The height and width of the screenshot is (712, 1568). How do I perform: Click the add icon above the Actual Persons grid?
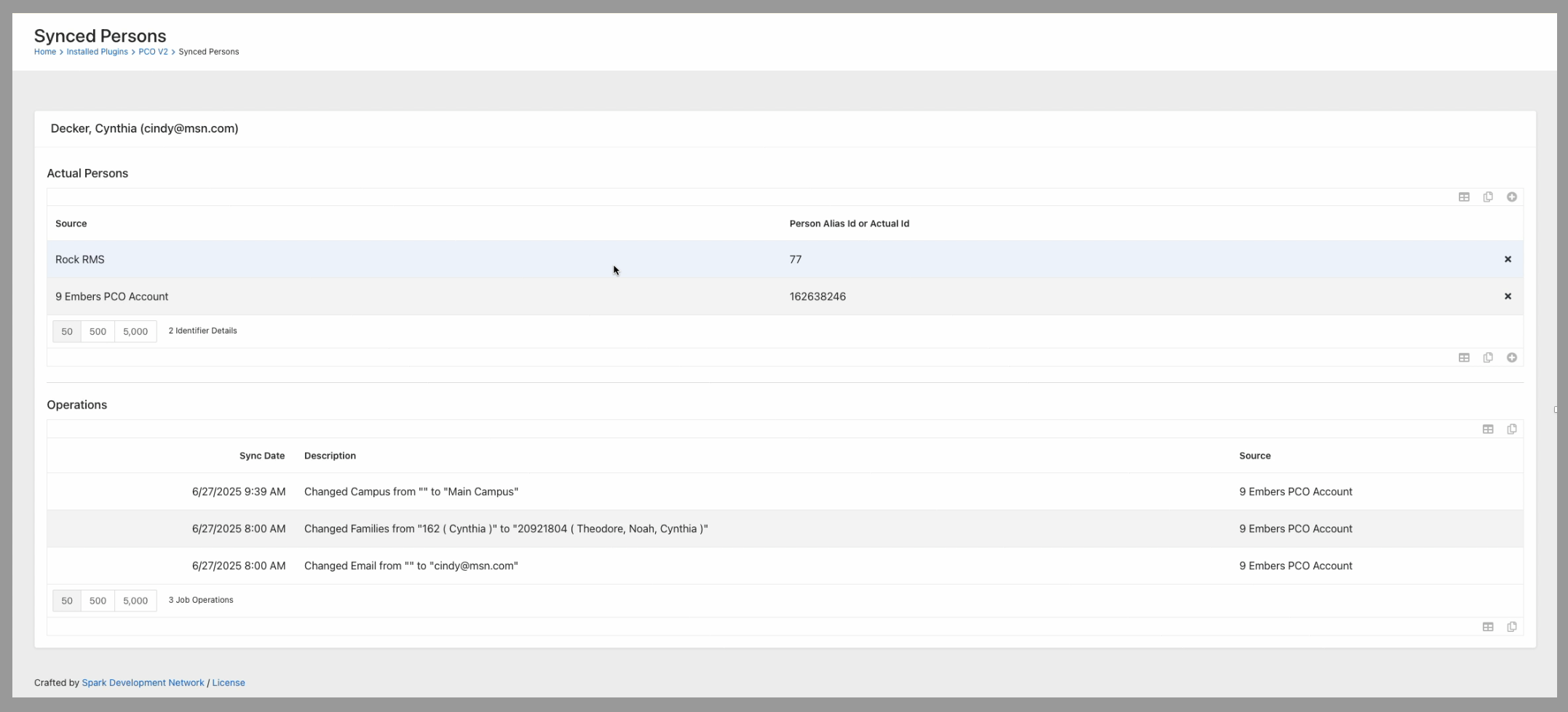pos(1511,197)
